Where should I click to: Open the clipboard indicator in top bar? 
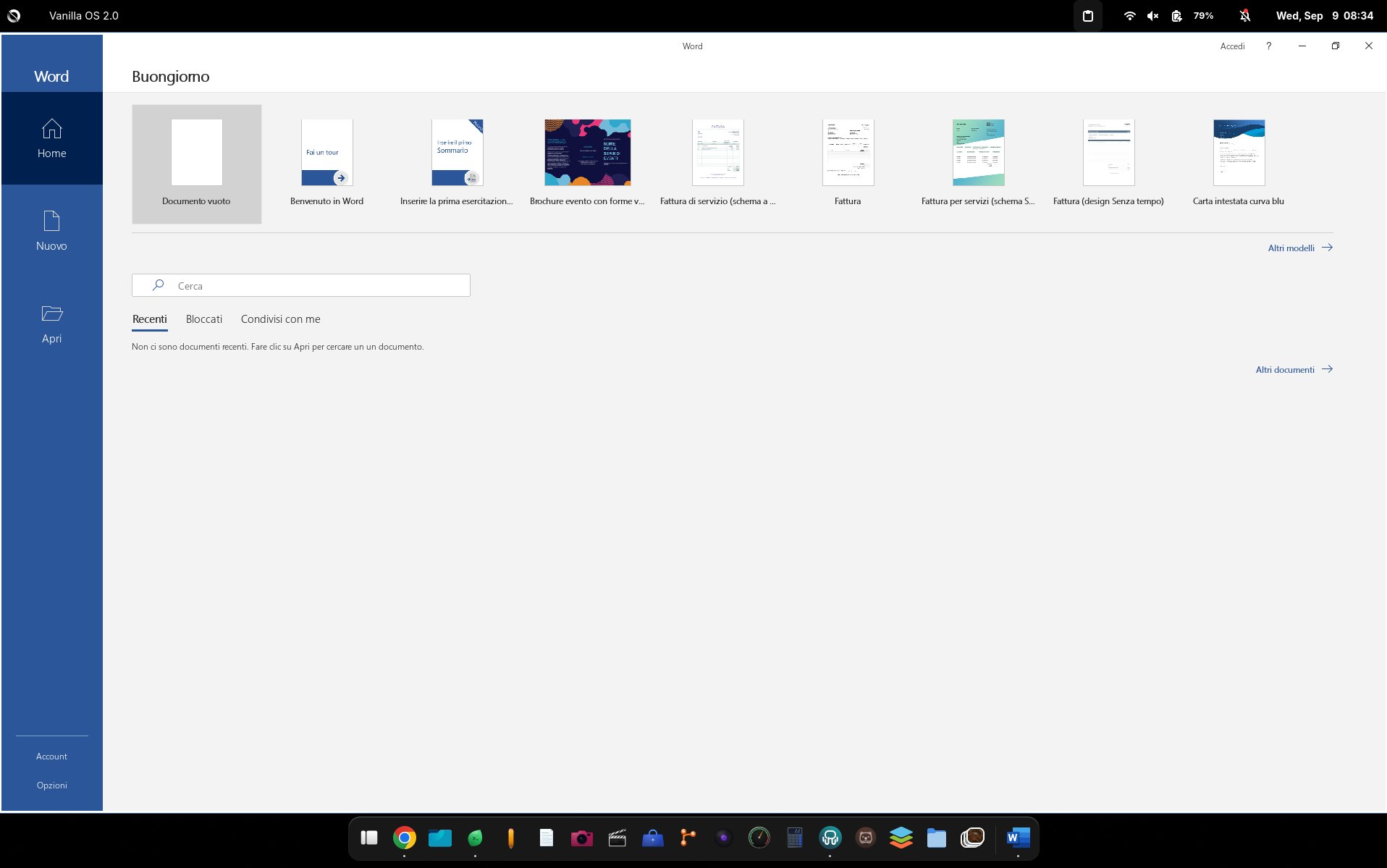pos(1087,15)
